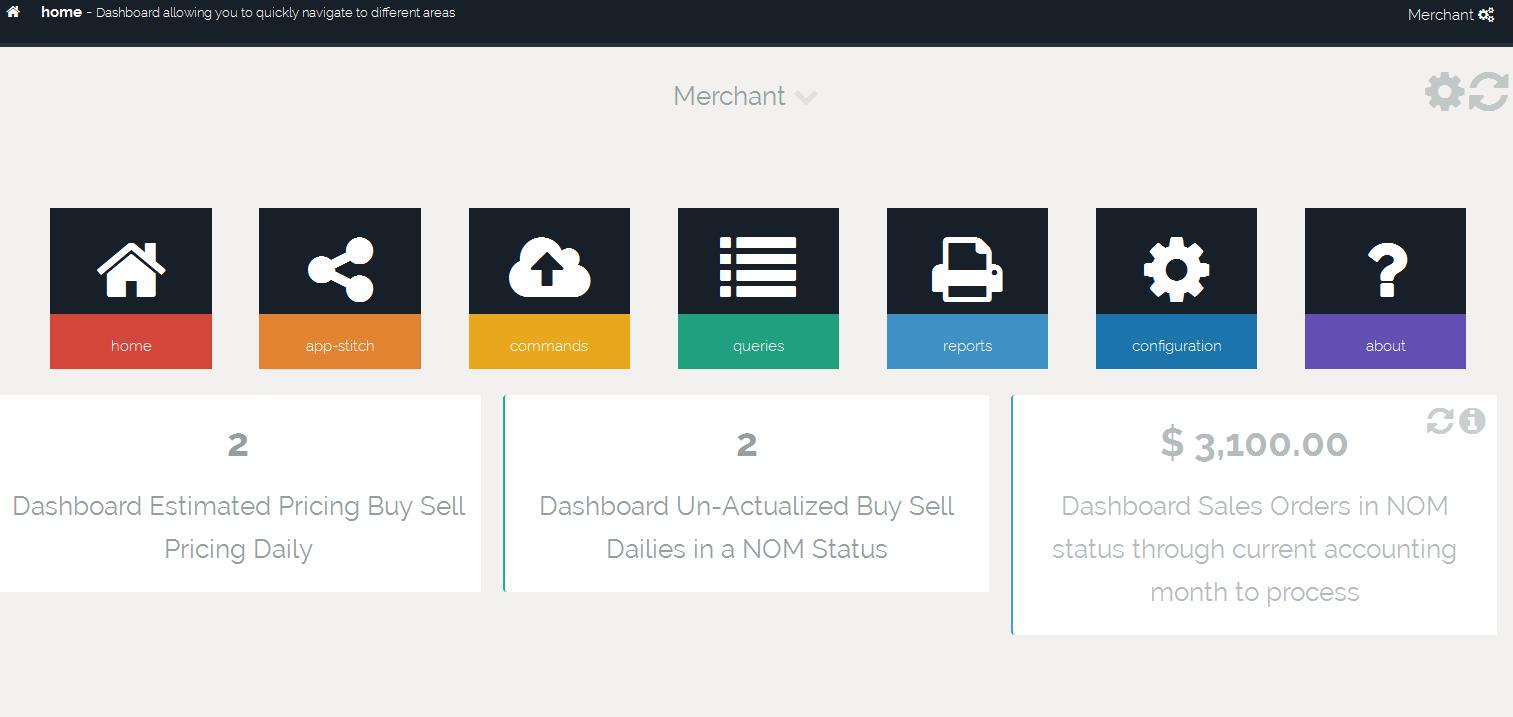Expand the Merchant dropdown chevron
The width and height of the screenshot is (1513, 717).
click(x=806, y=97)
